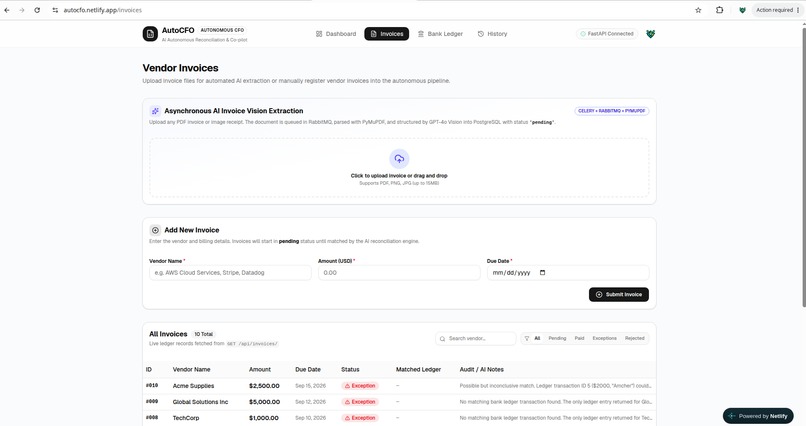Viewport: 806px width, 426px height.
Task: Click the TechCorp vendor cell
Action: pyautogui.click(x=186, y=418)
